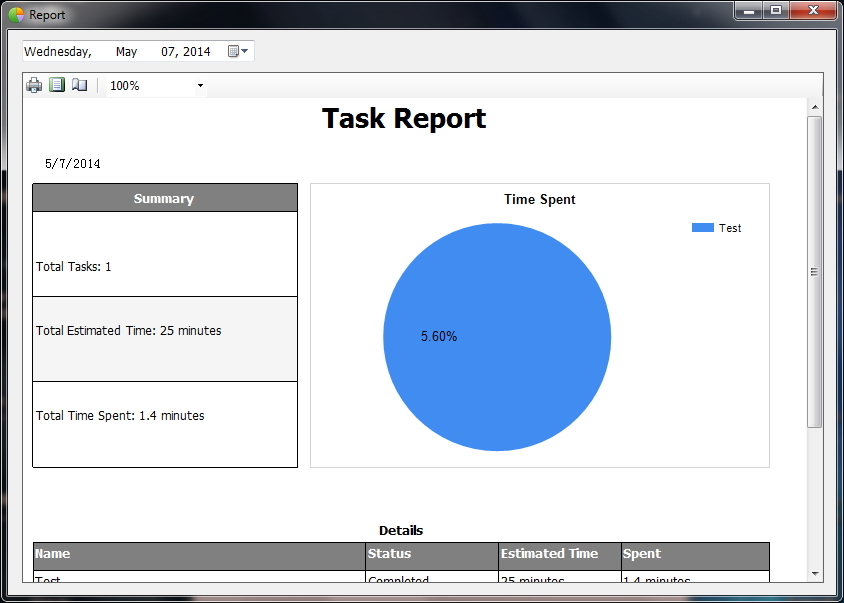Image resolution: width=844 pixels, height=603 pixels.
Task: Click the scrollbar down arrow
Action: [x=815, y=573]
